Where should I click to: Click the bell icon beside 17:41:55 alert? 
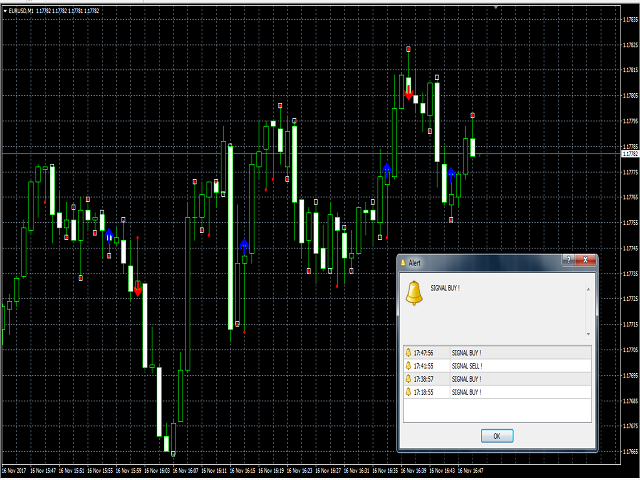pos(408,366)
